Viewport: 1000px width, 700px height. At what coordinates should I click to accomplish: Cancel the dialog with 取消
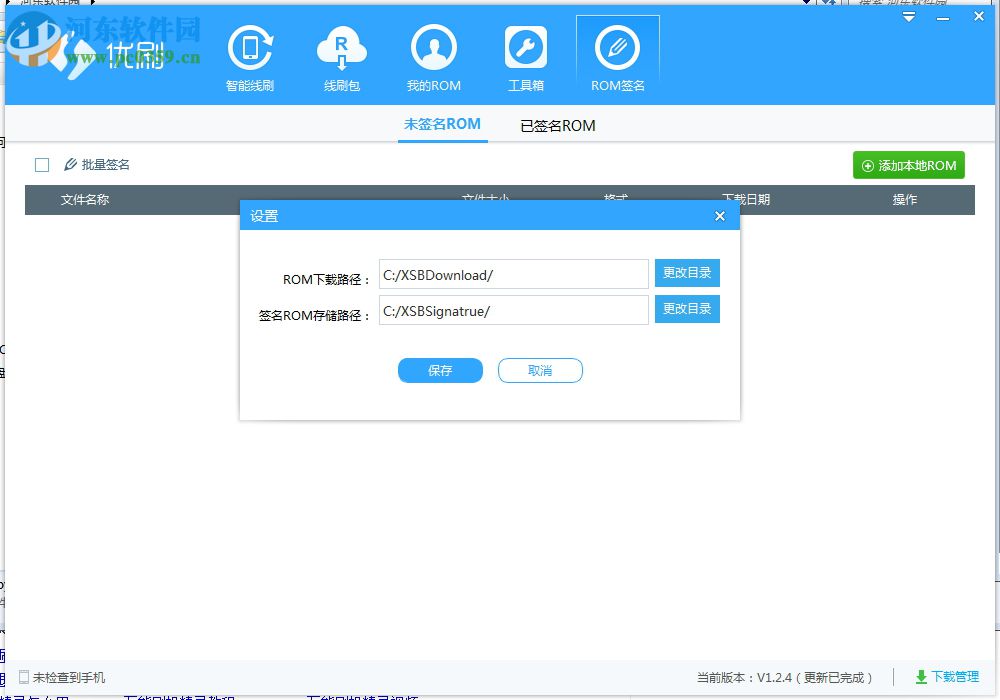tap(540, 370)
